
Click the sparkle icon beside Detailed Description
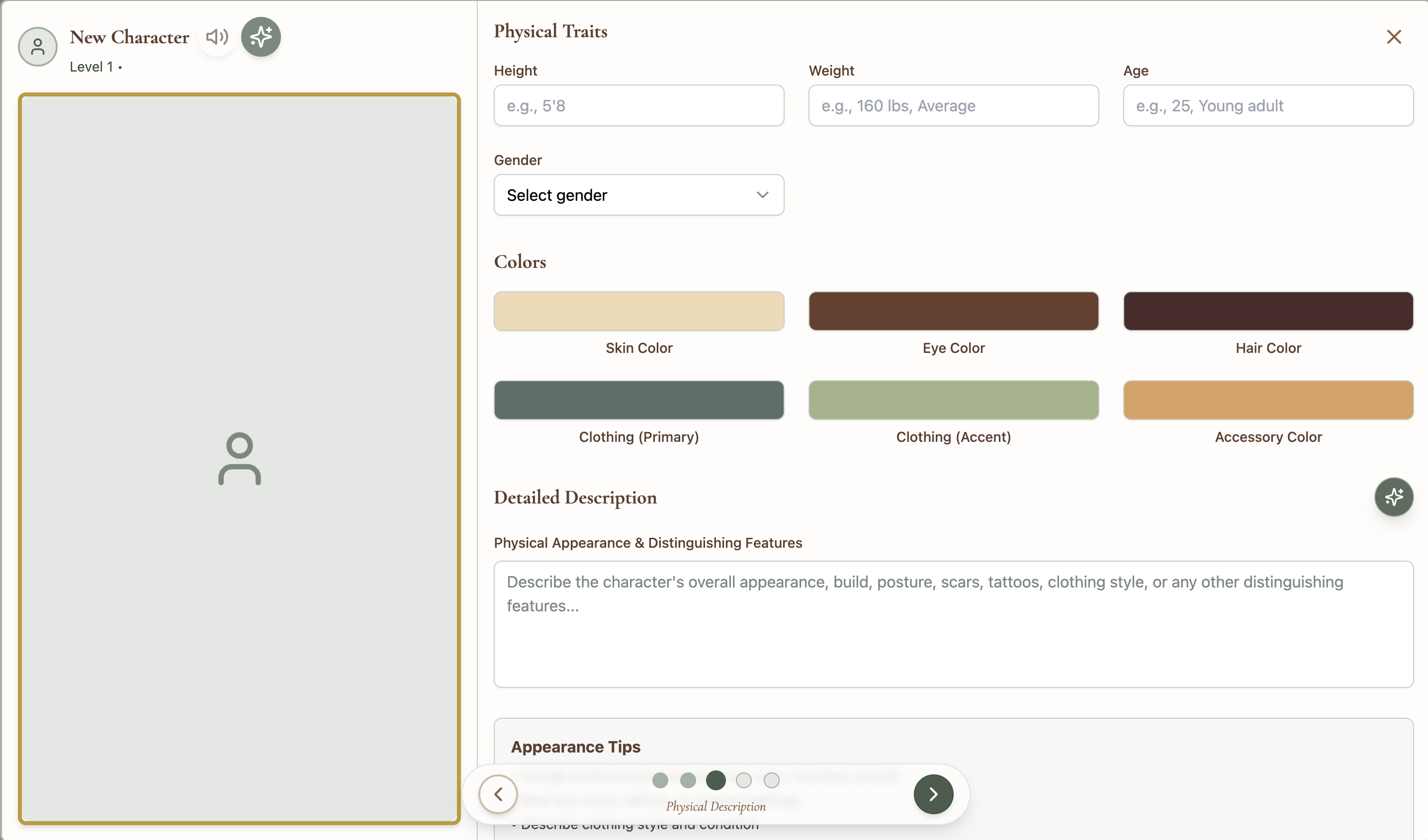(1393, 497)
